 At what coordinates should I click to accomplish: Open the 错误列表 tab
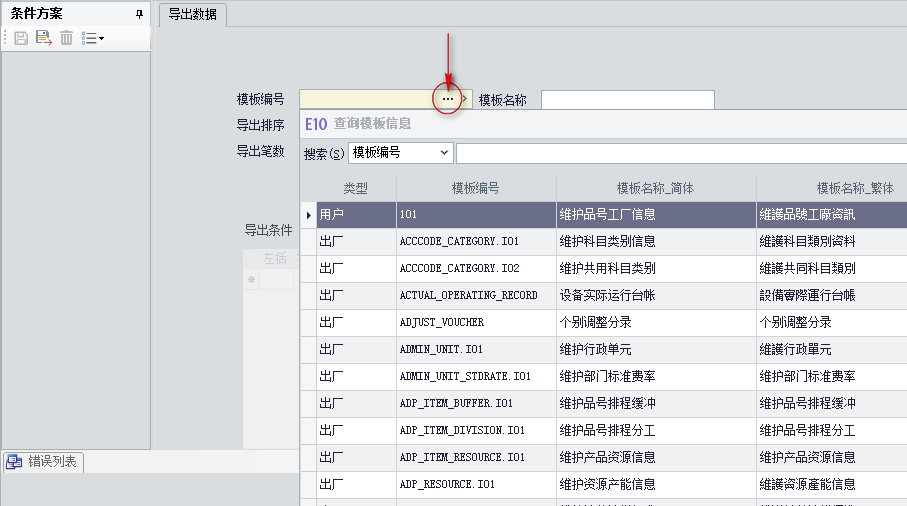click(x=44, y=461)
